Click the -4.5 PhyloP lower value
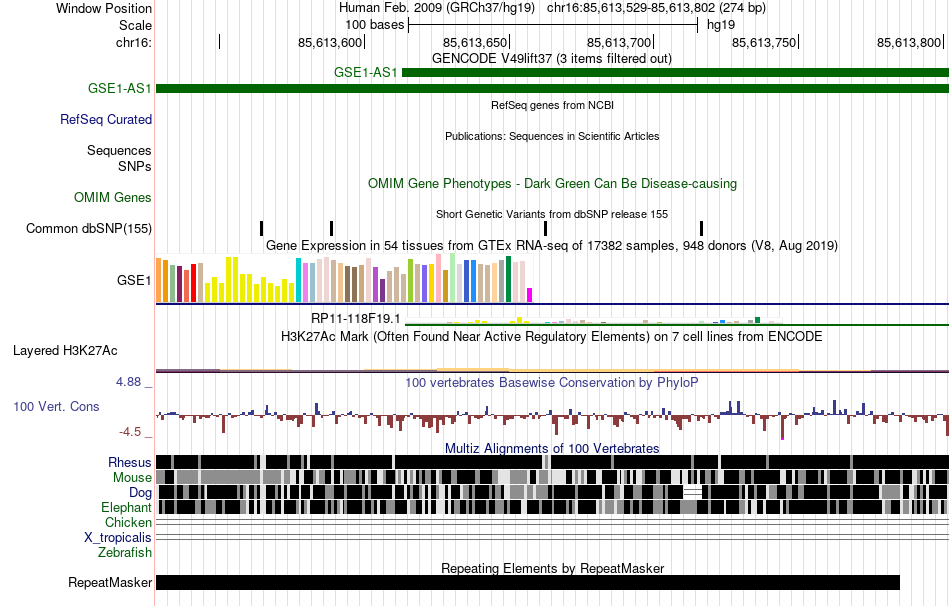 tap(130, 432)
